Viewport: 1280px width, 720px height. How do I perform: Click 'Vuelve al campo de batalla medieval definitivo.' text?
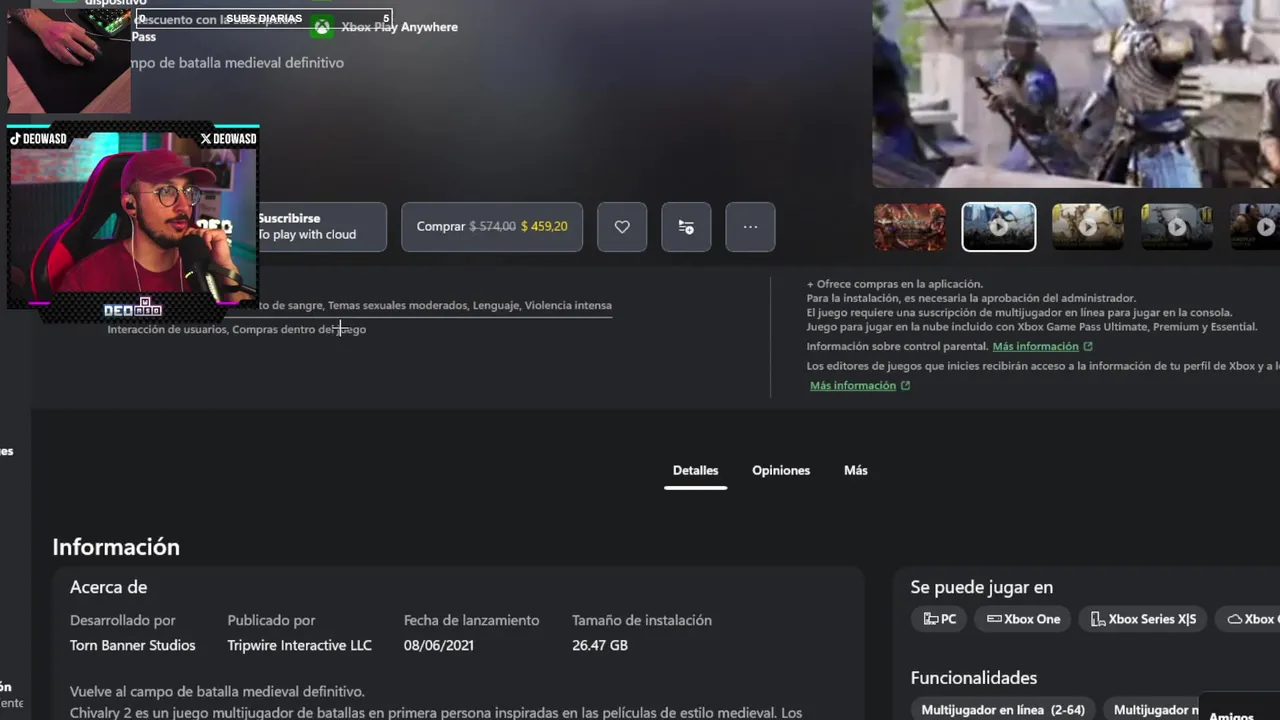coord(217,692)
